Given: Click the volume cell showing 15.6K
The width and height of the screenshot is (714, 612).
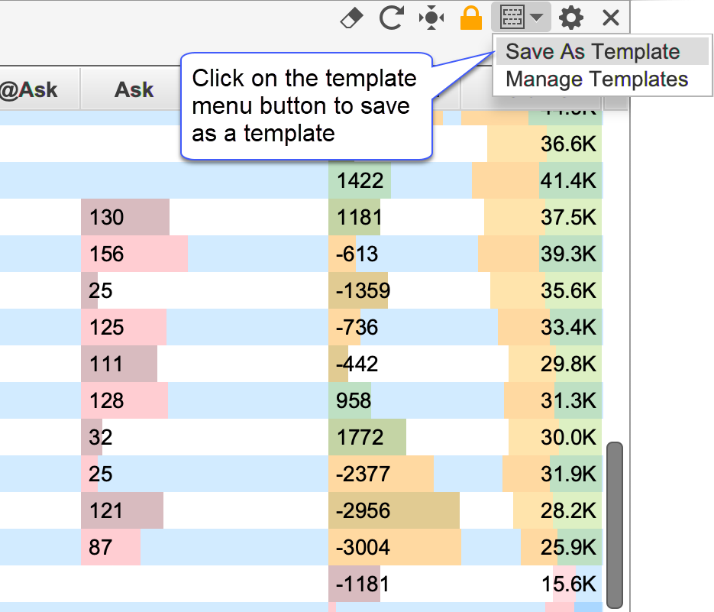Looking at the screenshot, I should coord(568,584).
